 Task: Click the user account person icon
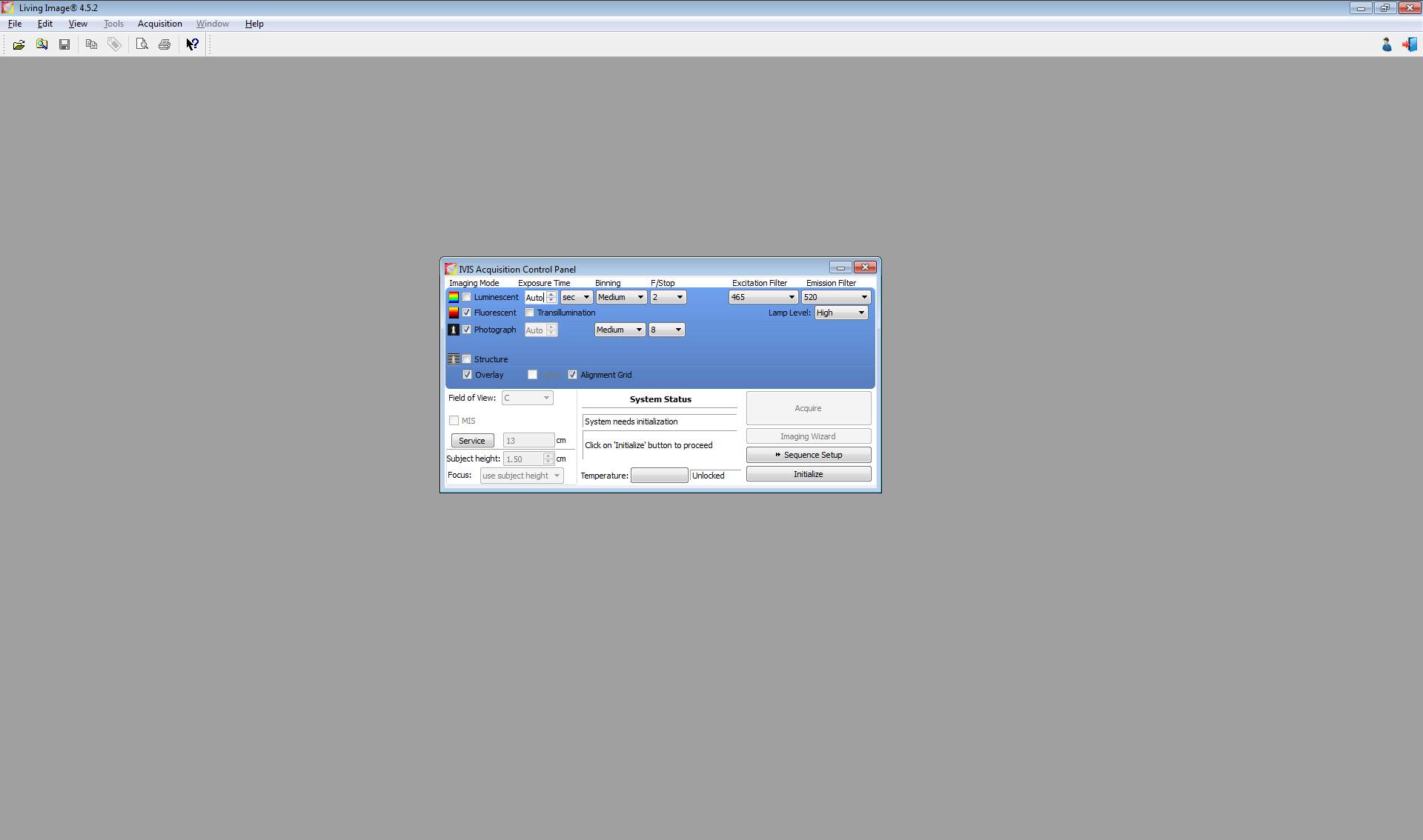1387,44
